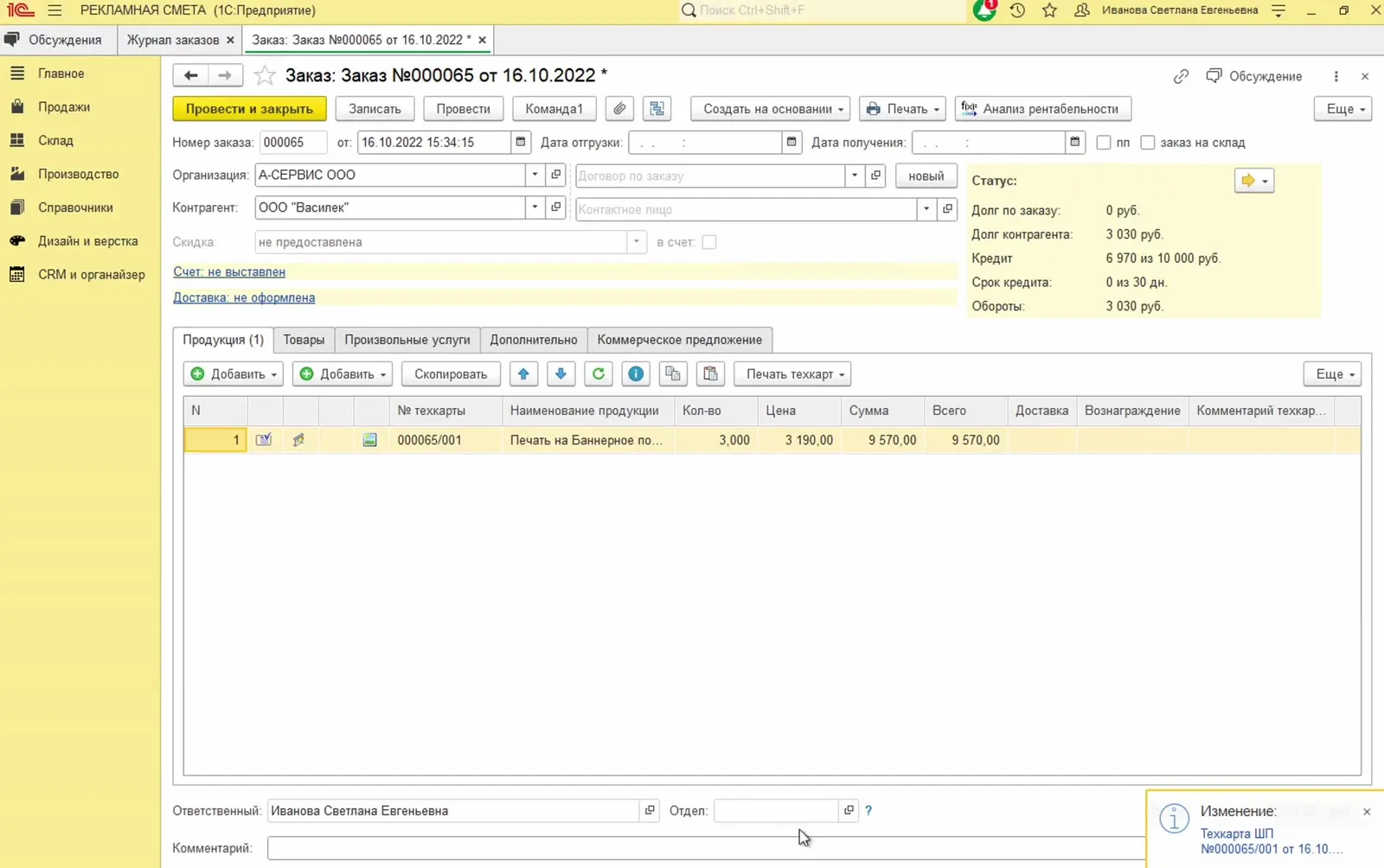Switch to the Товары tab
This screenshot has width=1384, height=868.
(304, 340)
